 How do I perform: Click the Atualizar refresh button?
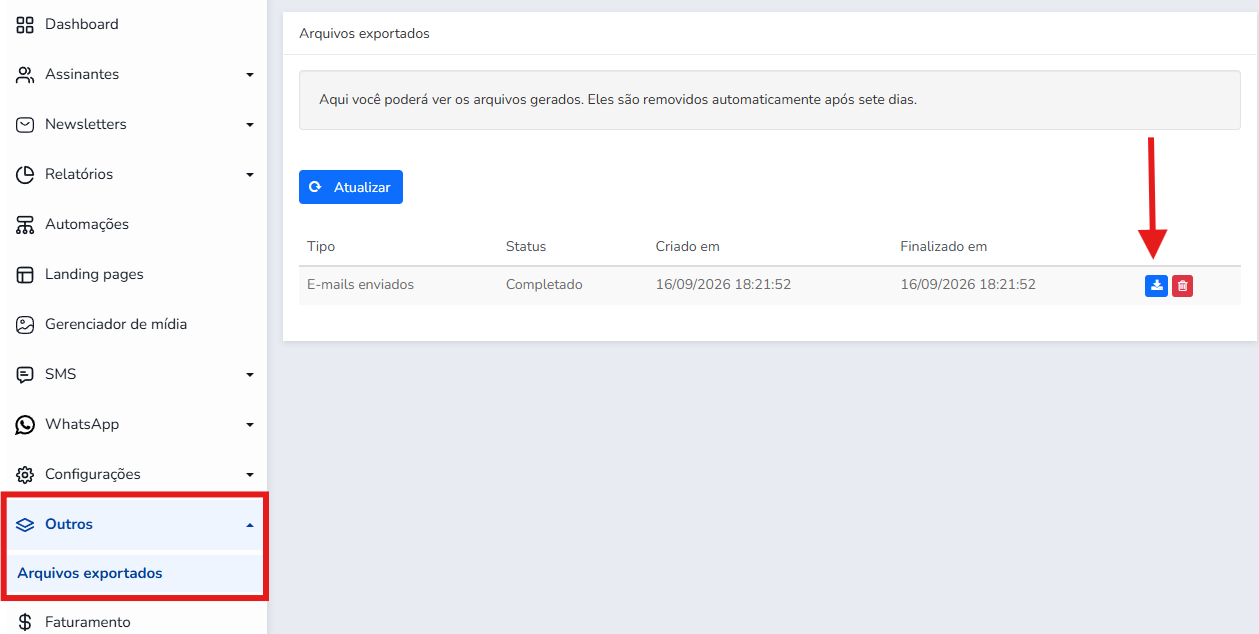pyautogui.click(x=351, y=187)
